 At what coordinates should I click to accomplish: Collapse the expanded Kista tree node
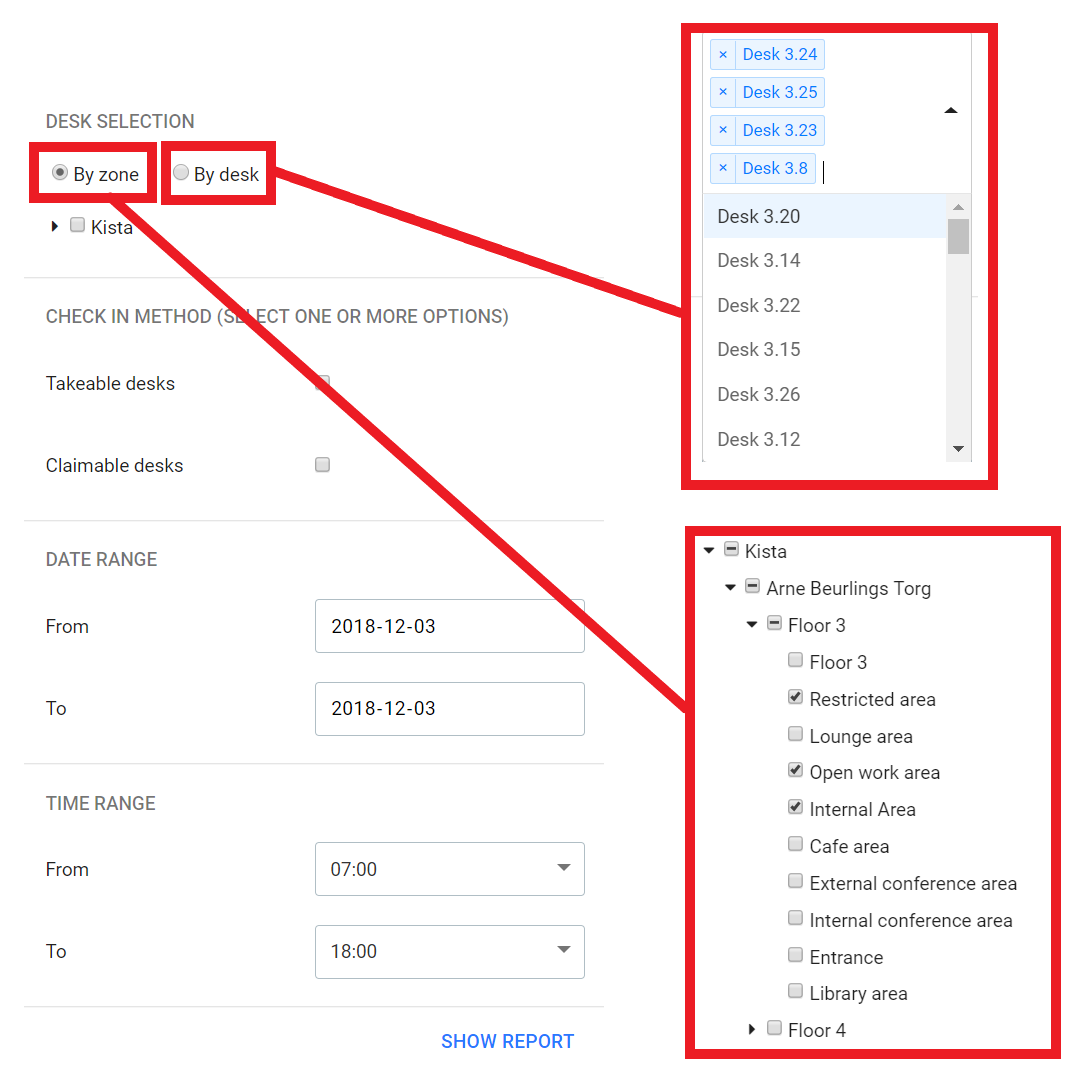point(709,550)
